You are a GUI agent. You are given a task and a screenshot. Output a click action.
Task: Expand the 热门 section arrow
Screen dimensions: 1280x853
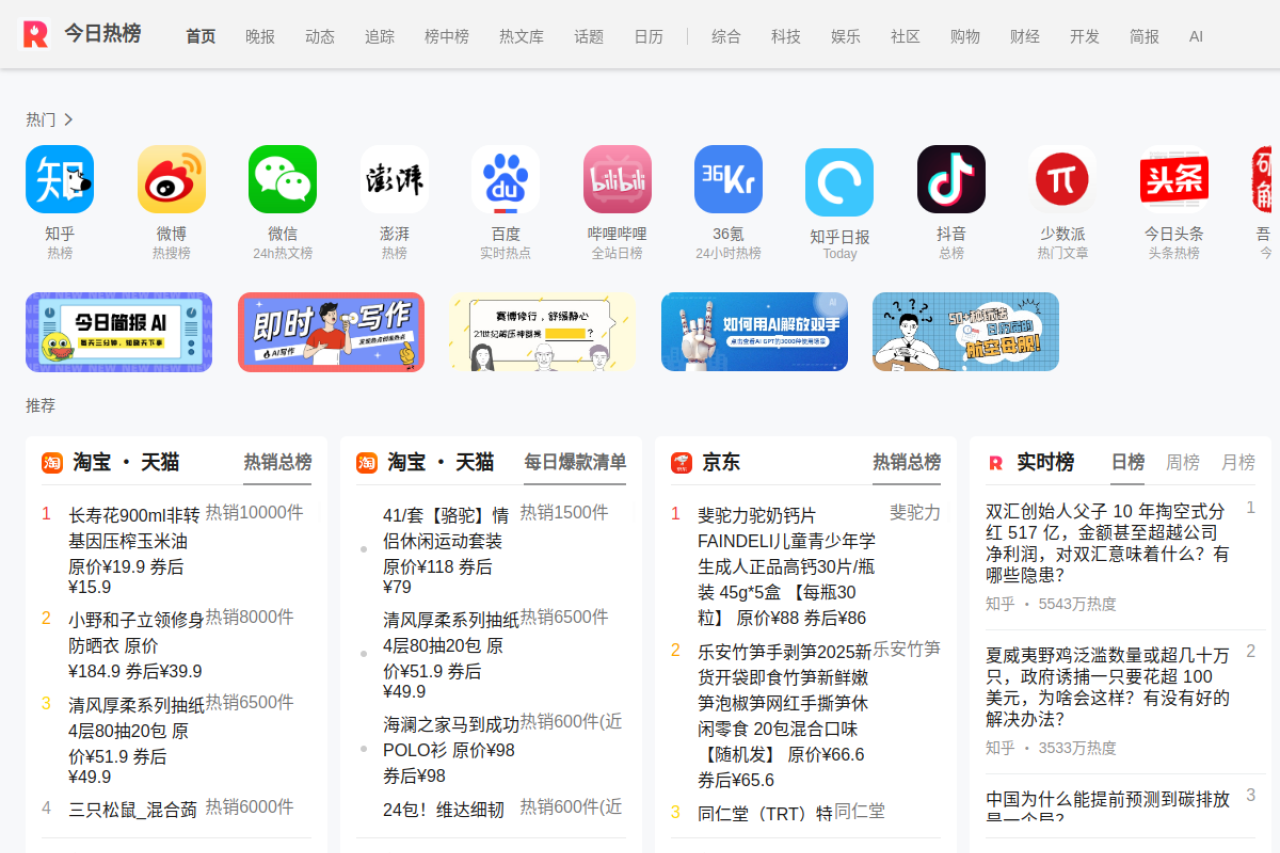coord(68,120)
